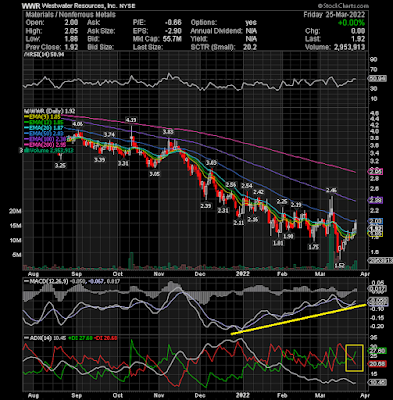Click the WWR (Daily) 1.92 legend entry

[50, 111]
